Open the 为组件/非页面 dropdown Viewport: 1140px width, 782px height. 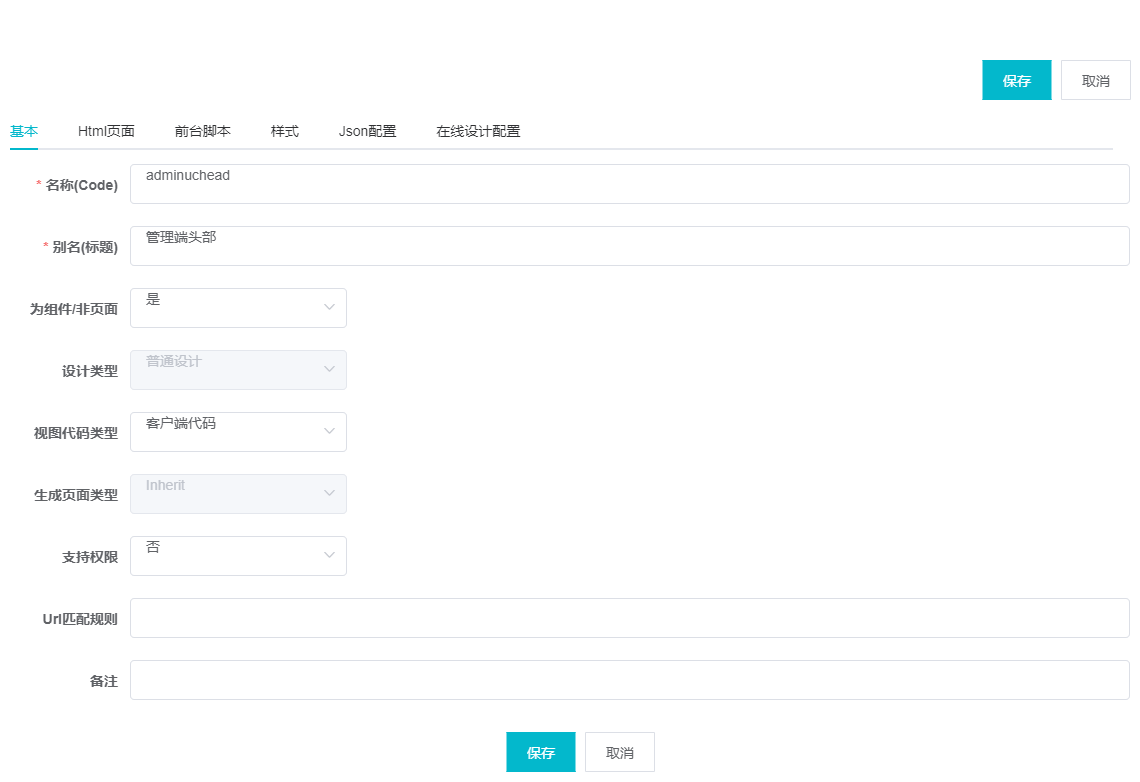tap(238, 308)
